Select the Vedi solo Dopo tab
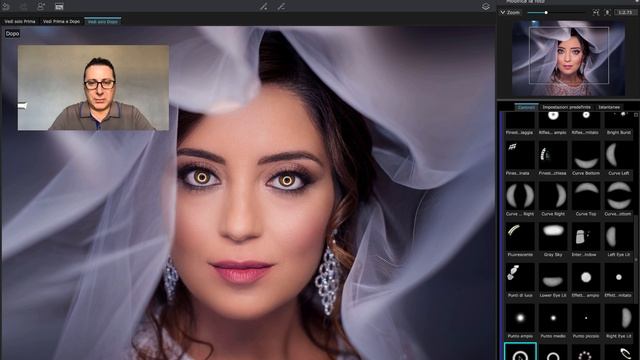The image size is (640, 360). pos(103,21)
